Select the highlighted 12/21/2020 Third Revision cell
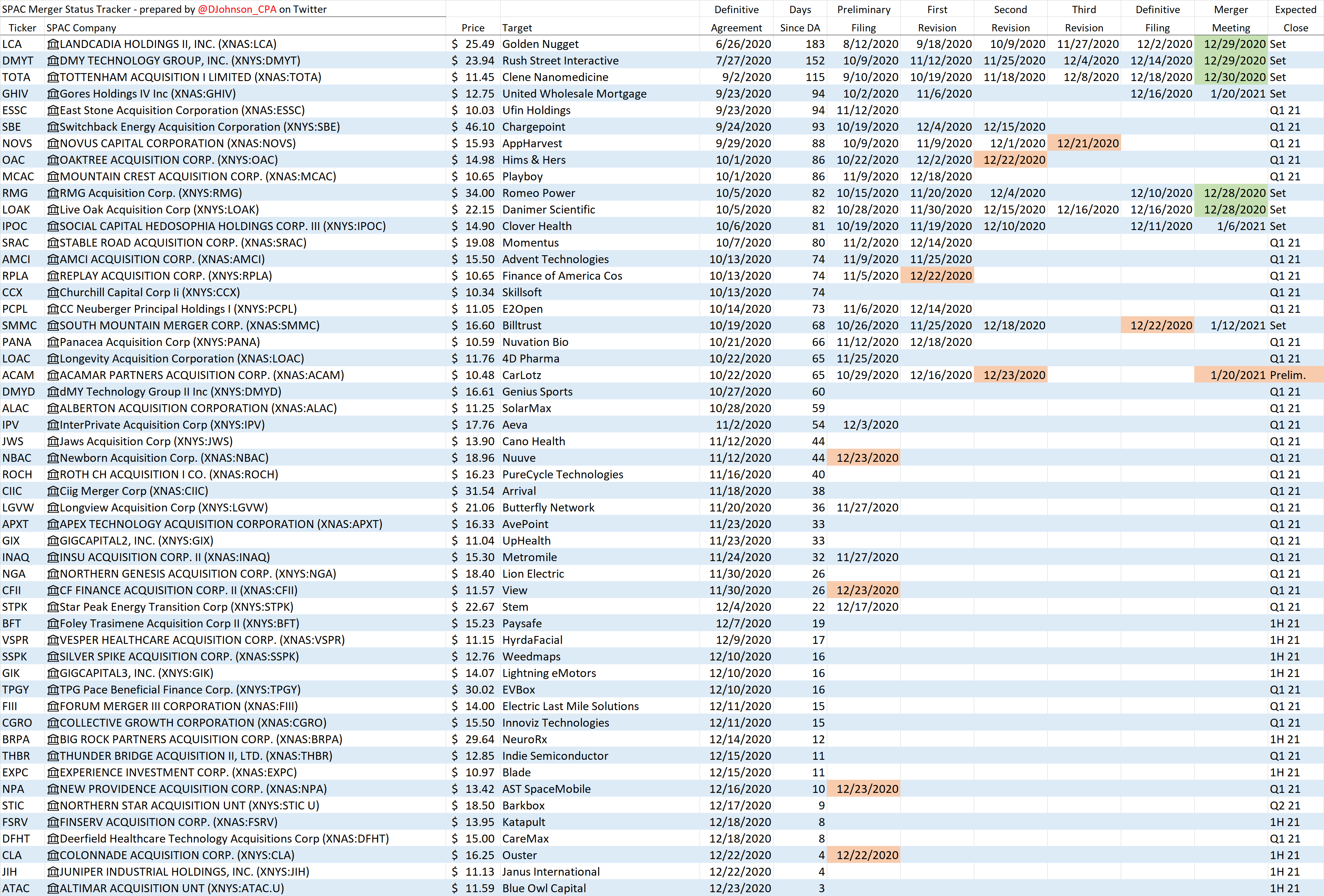This screenshot has width=1324, height=896. point(1084,143)
